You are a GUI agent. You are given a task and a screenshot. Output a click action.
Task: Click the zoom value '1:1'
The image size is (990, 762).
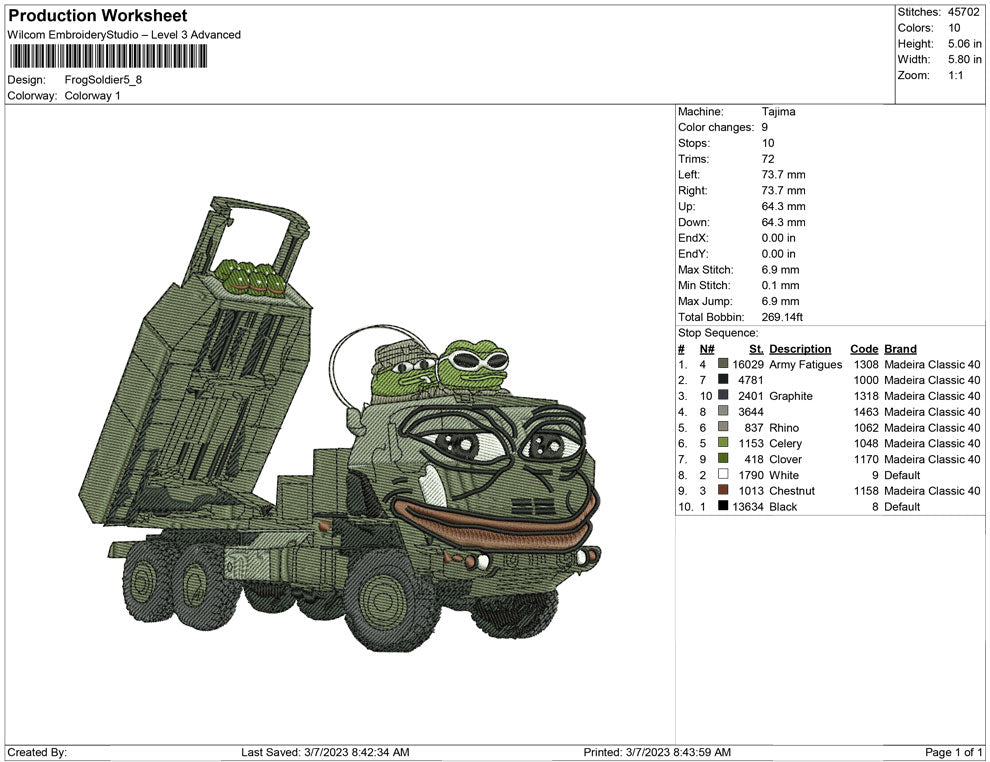click(x=955, y=75)
